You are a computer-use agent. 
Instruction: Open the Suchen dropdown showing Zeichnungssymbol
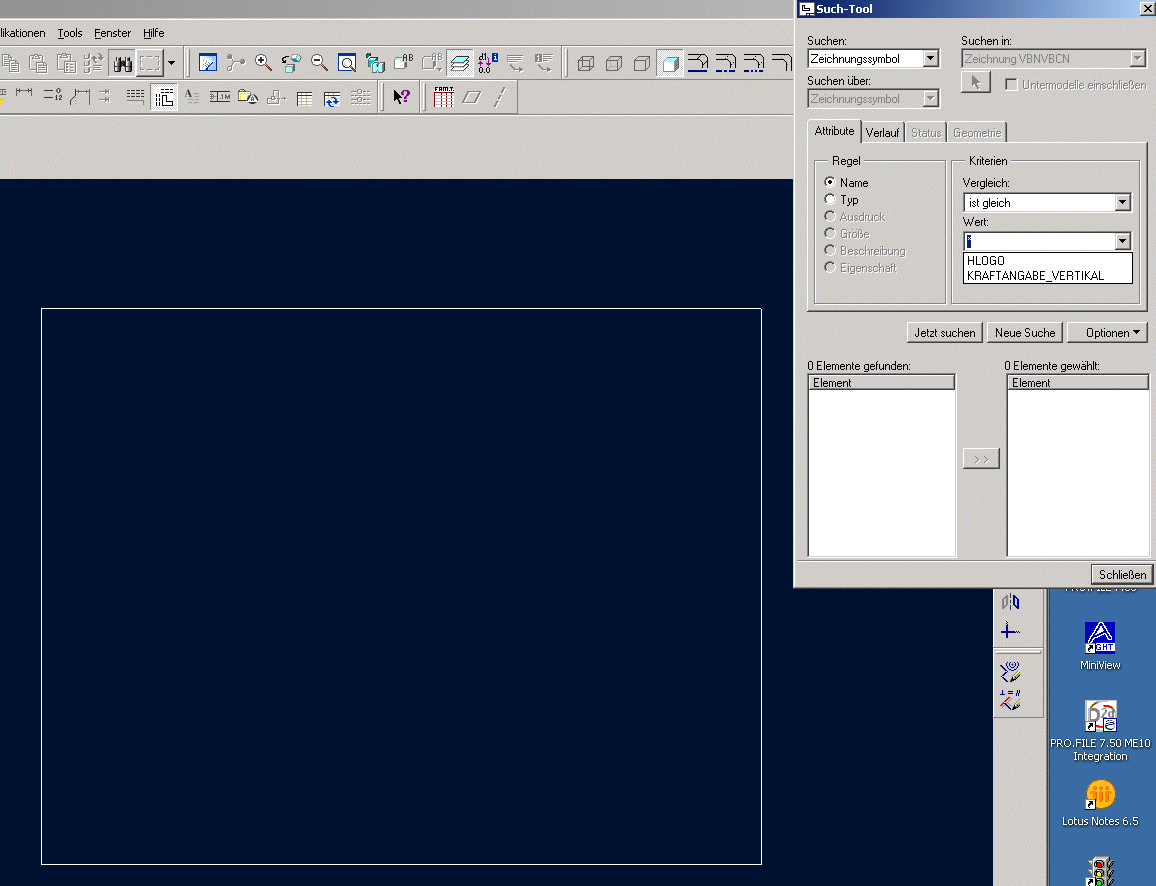click(874, 59)
